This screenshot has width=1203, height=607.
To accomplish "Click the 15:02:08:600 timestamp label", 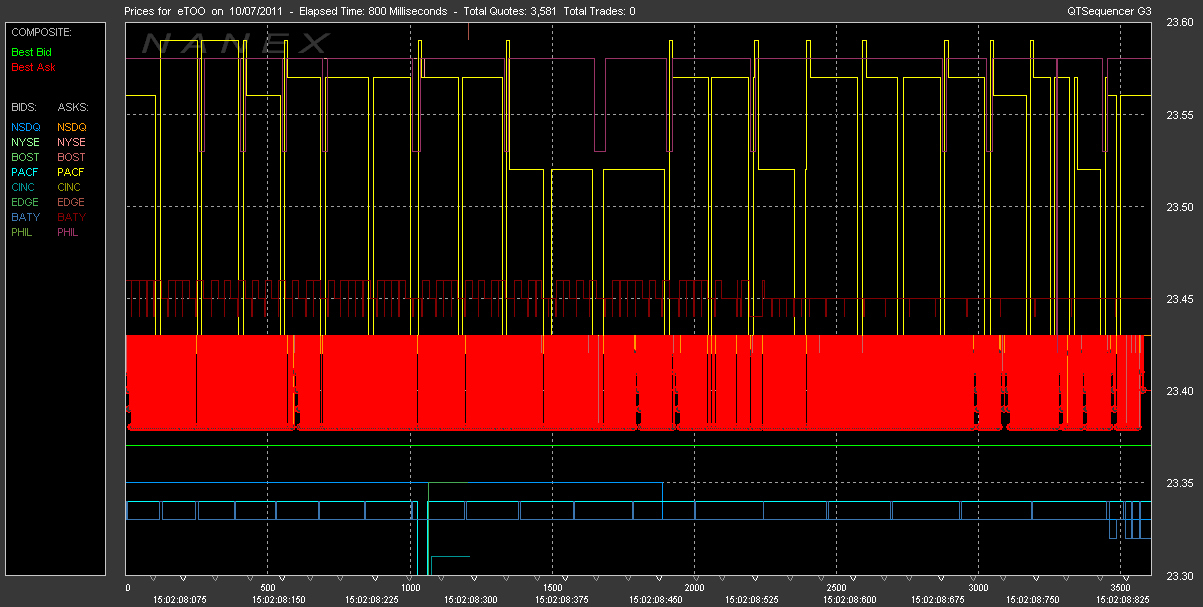I will point(848,599).
